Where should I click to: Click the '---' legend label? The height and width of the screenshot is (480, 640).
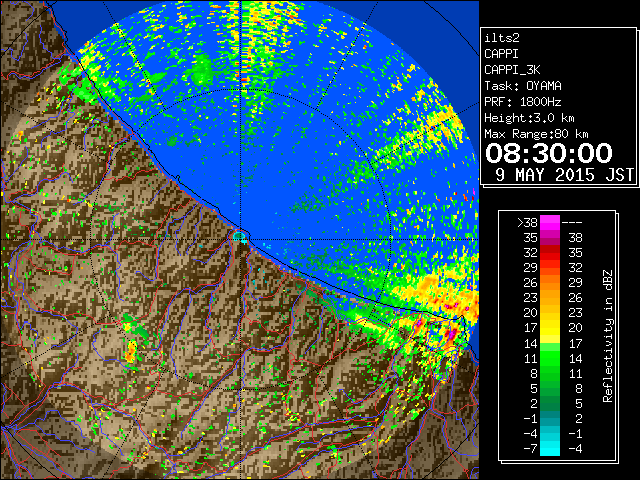click(572, 222)
